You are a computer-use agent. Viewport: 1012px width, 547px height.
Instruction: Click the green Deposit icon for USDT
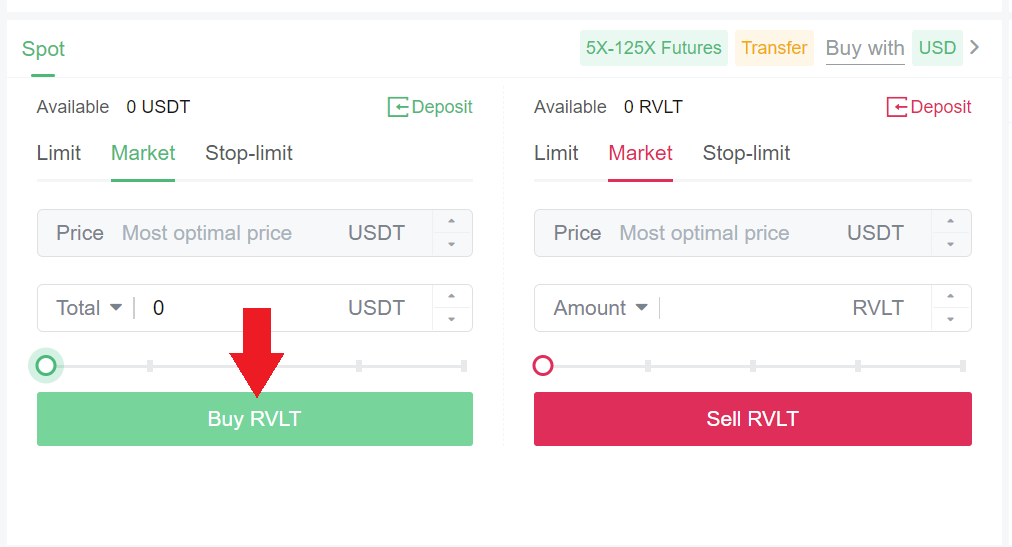398,107
